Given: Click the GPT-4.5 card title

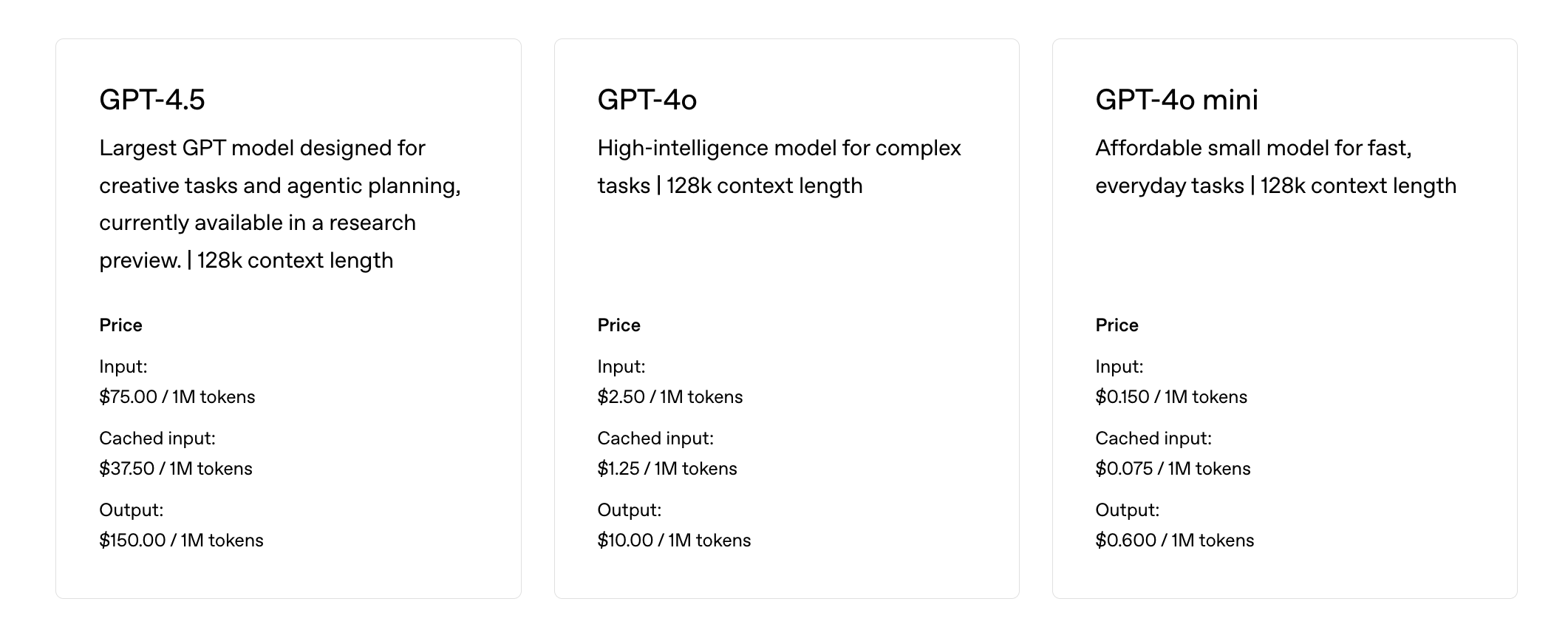Looking at the screenshot, I should [x=152, y=100].
